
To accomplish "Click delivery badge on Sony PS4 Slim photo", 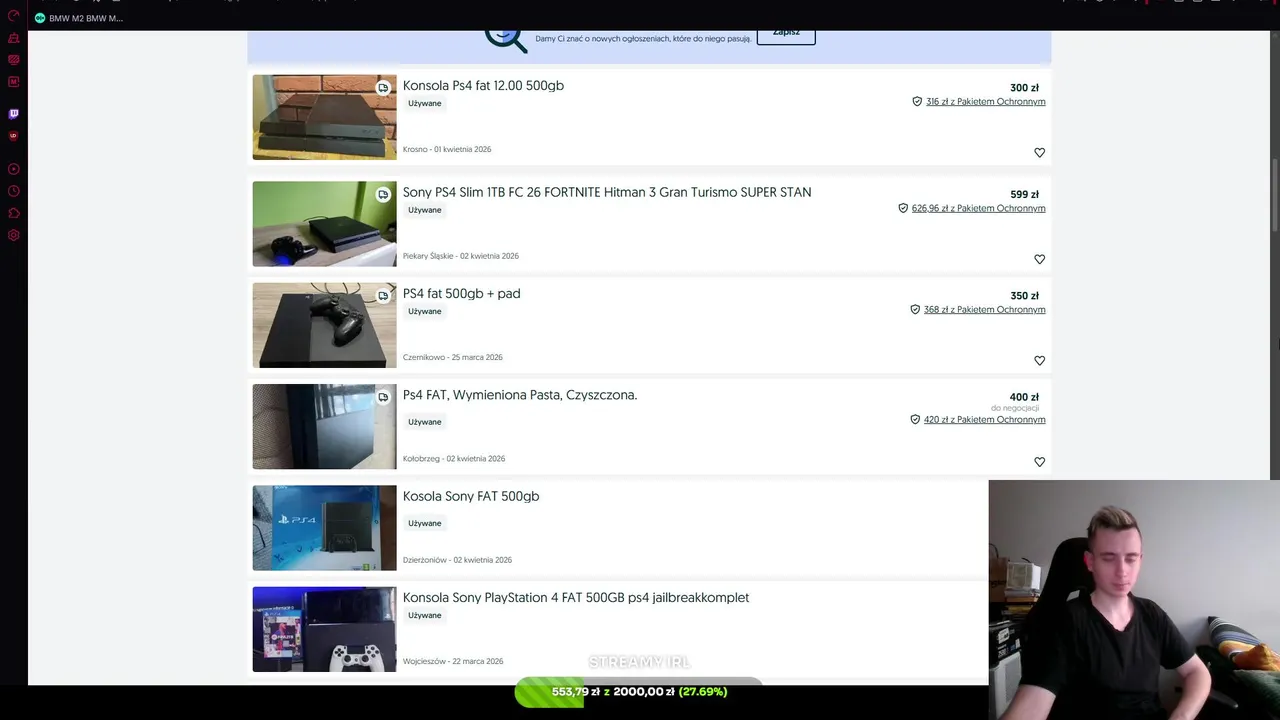I will [x=383, y=195].
